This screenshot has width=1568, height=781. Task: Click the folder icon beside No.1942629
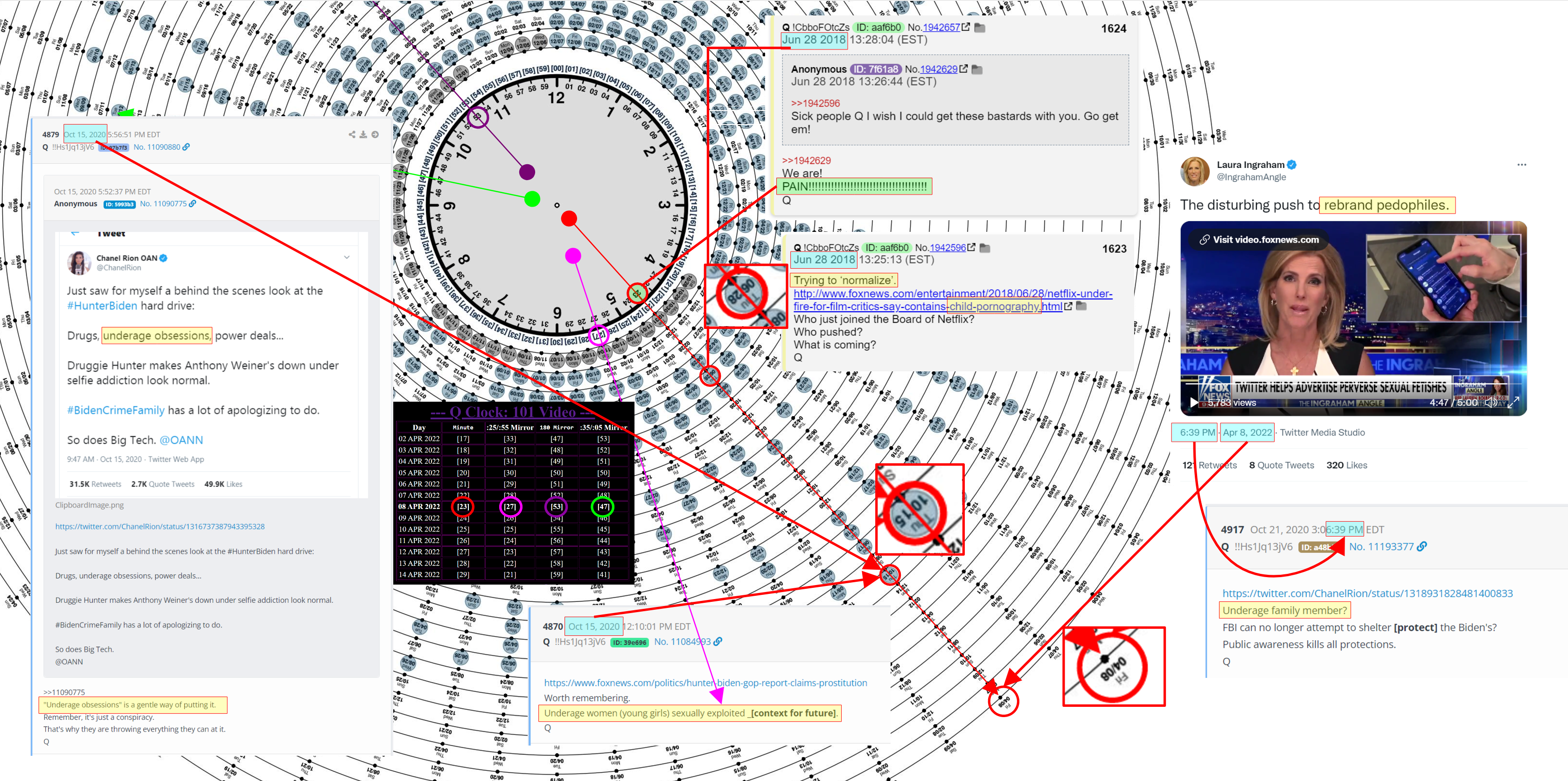(x=977, y=70)
